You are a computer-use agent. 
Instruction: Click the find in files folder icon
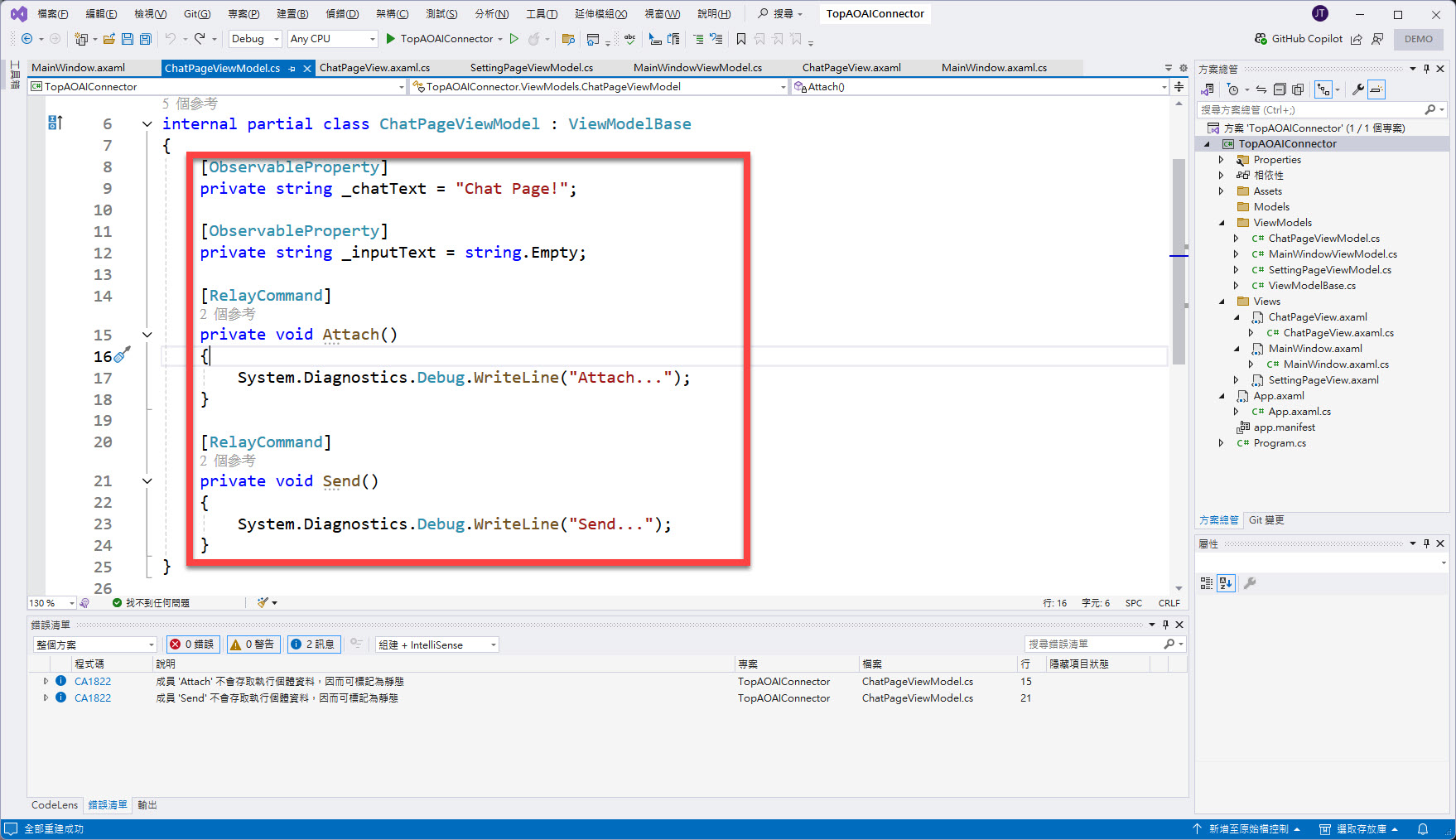click(x=568, y=39)
